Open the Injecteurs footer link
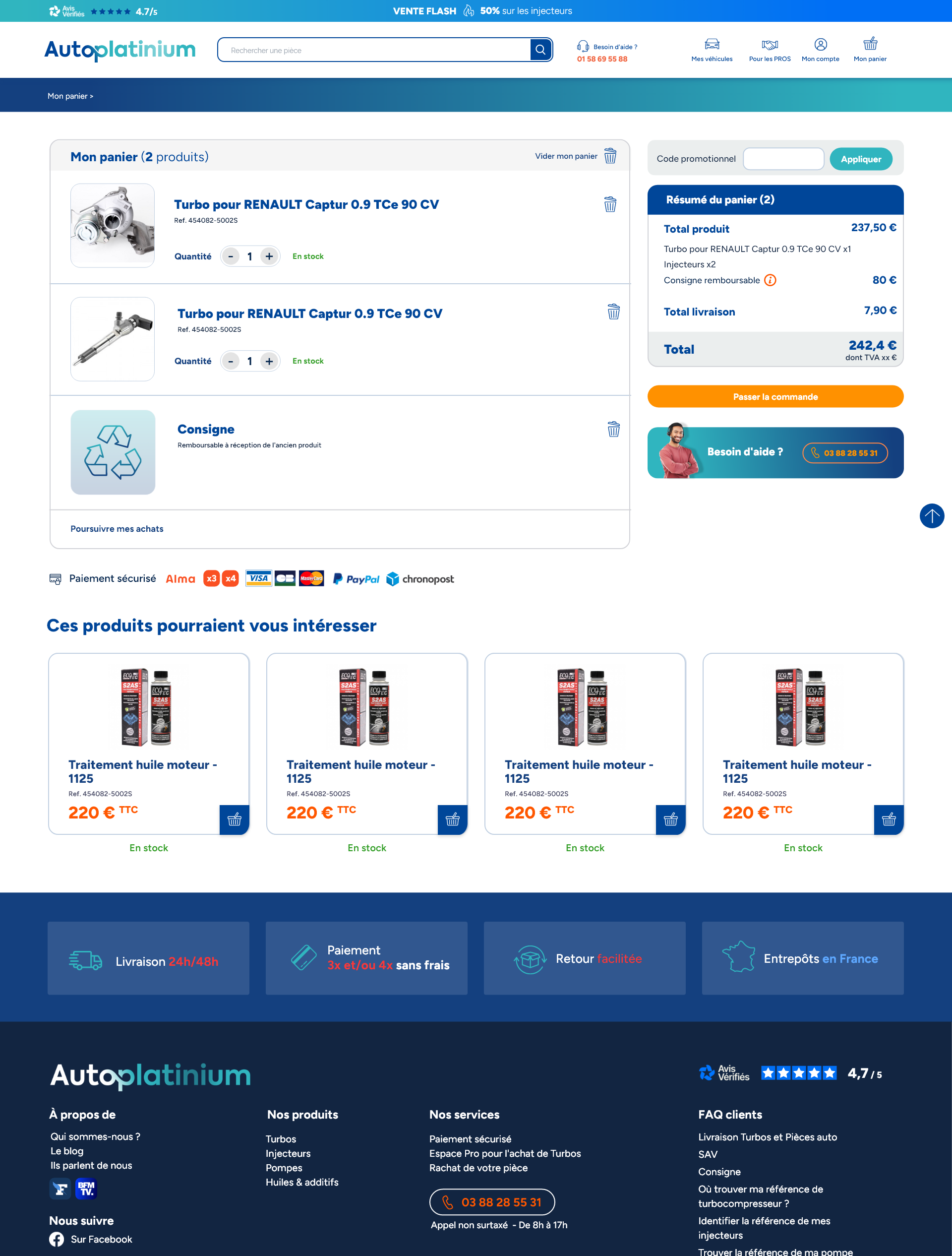 (288, 1153)
